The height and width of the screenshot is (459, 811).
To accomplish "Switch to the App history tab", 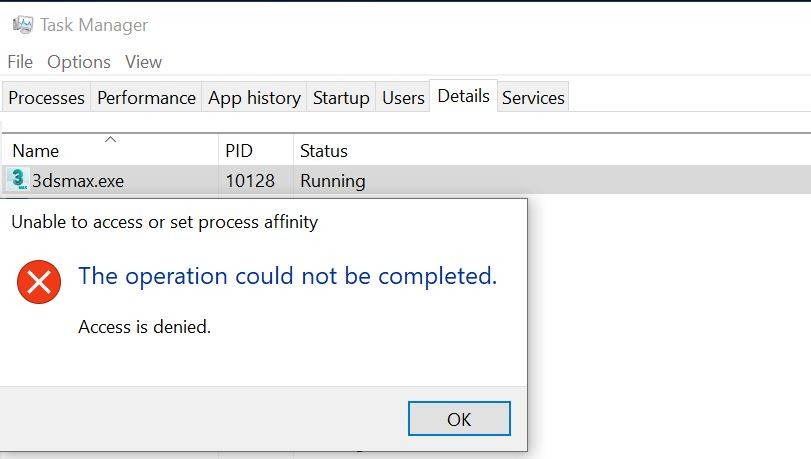I will 254,97.
